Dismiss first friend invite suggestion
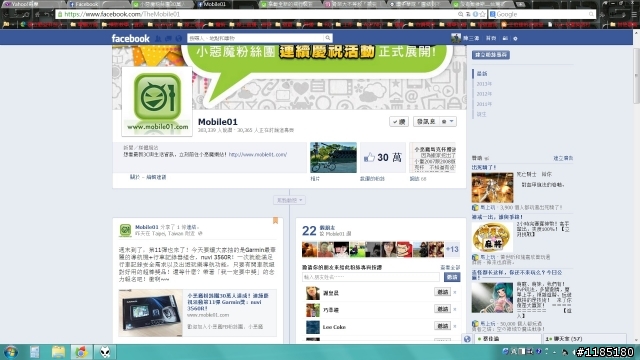The image size is (640, 360). point(455,292)
